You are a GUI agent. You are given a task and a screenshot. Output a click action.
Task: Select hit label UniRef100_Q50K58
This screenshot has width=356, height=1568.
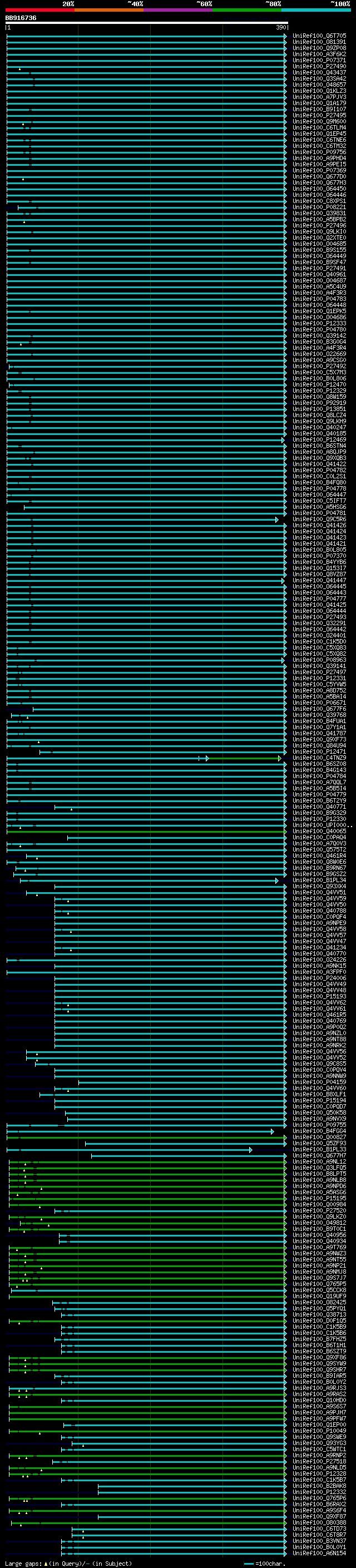(x=319, y=1112)
